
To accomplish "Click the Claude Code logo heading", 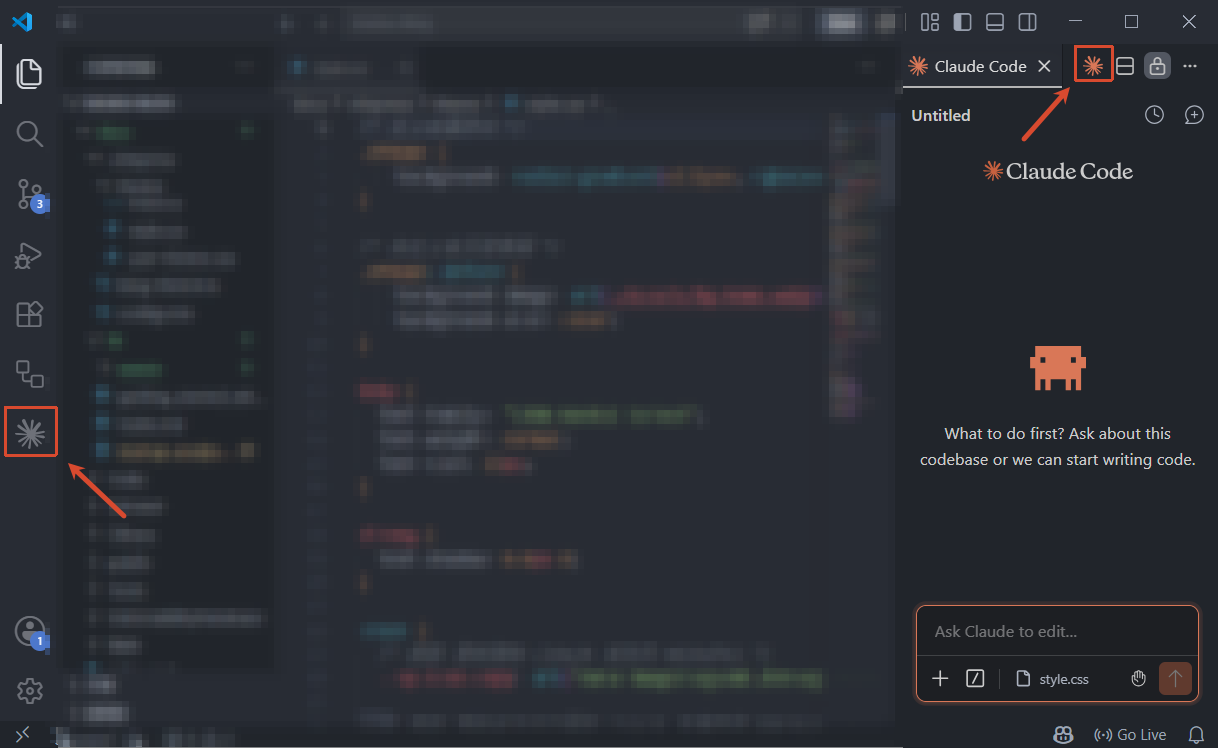I will click(1058, 171).
